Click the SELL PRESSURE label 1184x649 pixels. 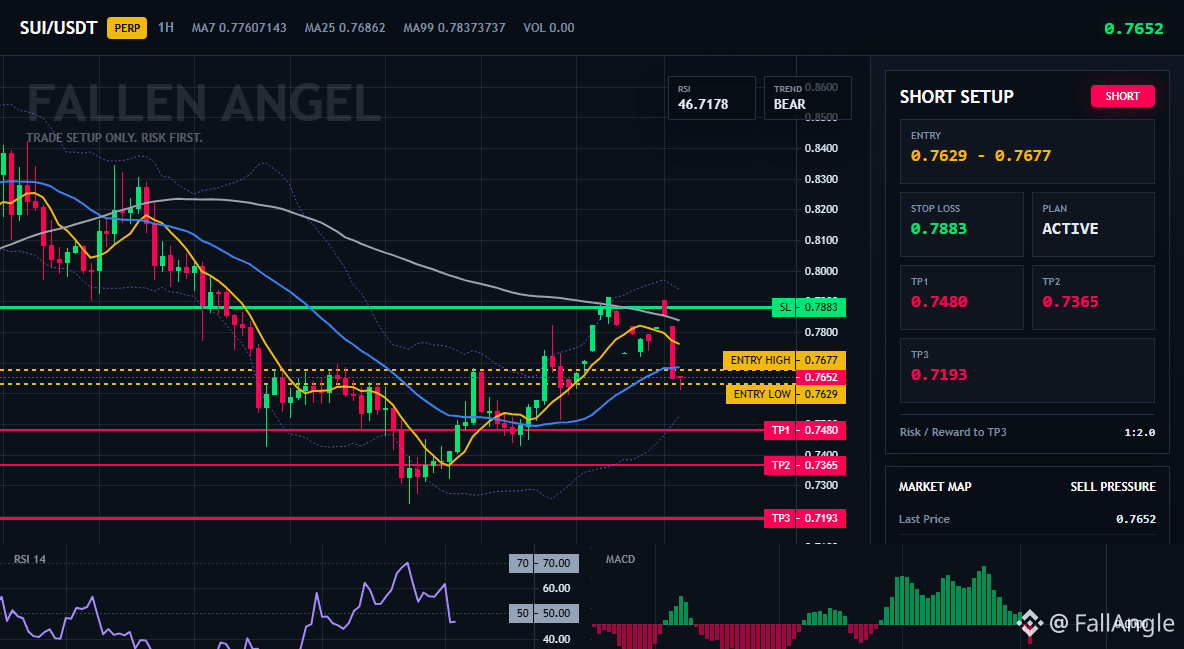[1112, 487]
